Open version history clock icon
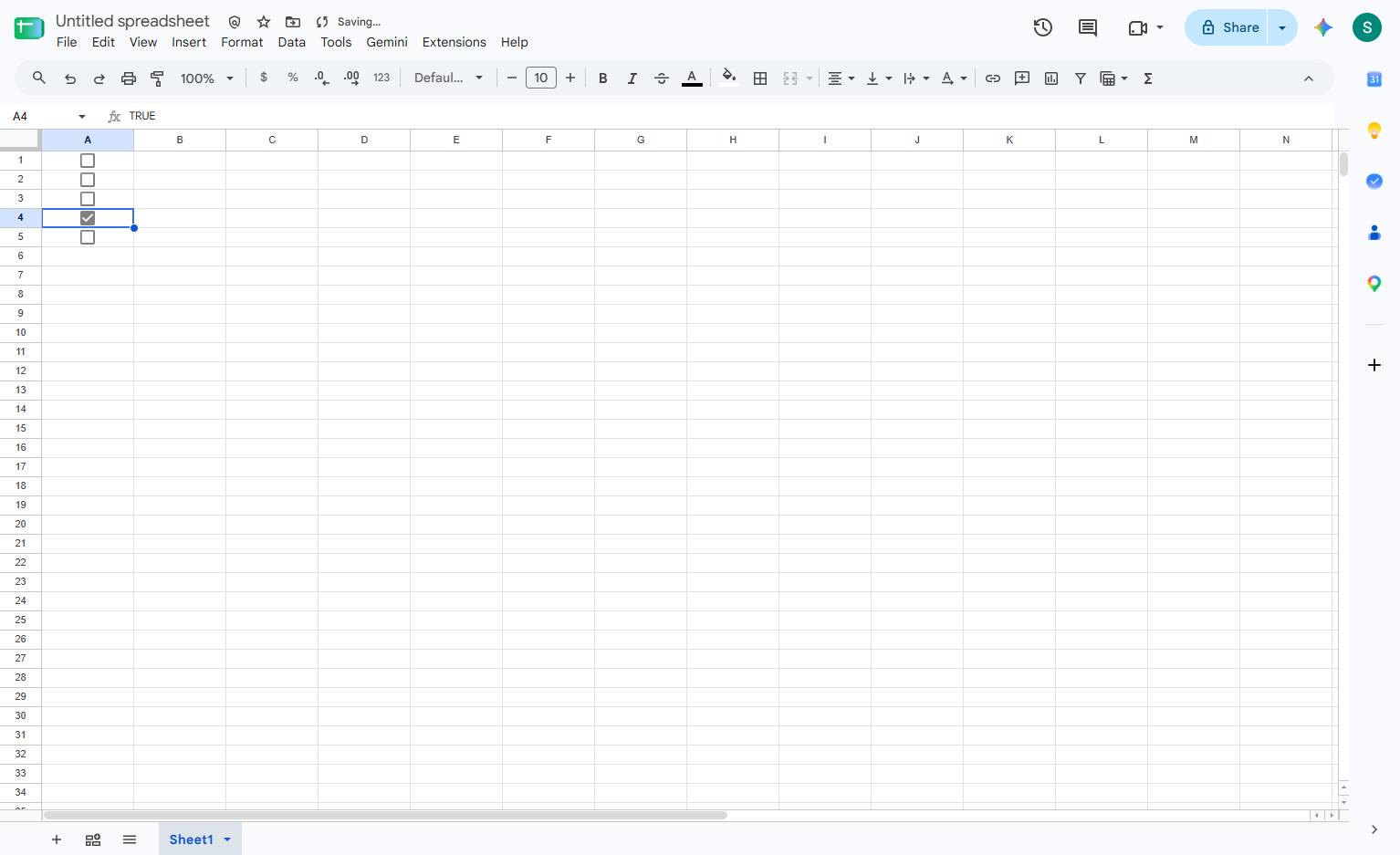Image resolution: width=1400 pixels, height=855 pixels. tap(1043, 27)
